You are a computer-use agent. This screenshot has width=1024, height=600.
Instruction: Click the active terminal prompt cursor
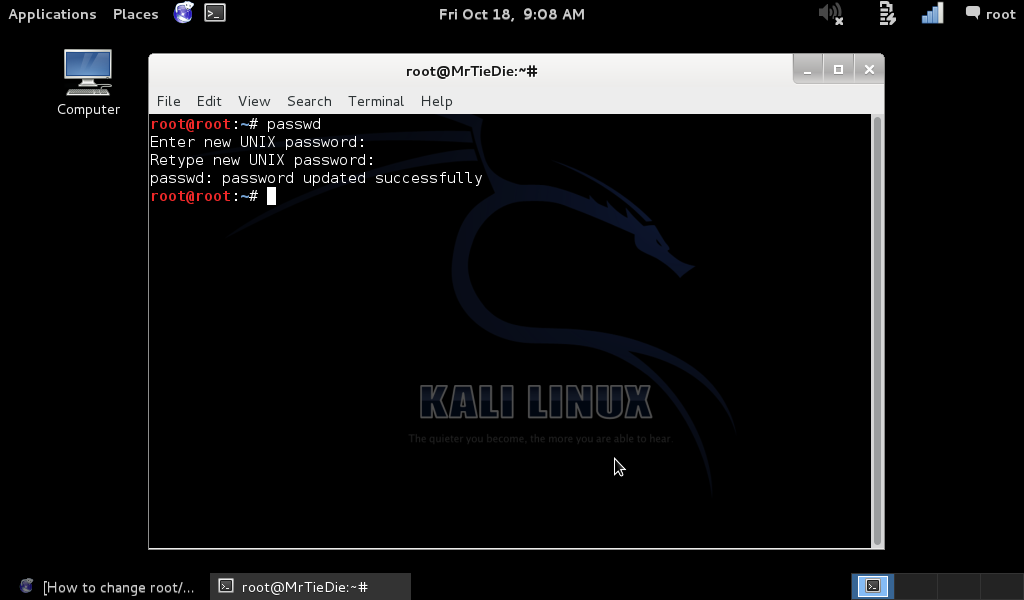point(272,196)
